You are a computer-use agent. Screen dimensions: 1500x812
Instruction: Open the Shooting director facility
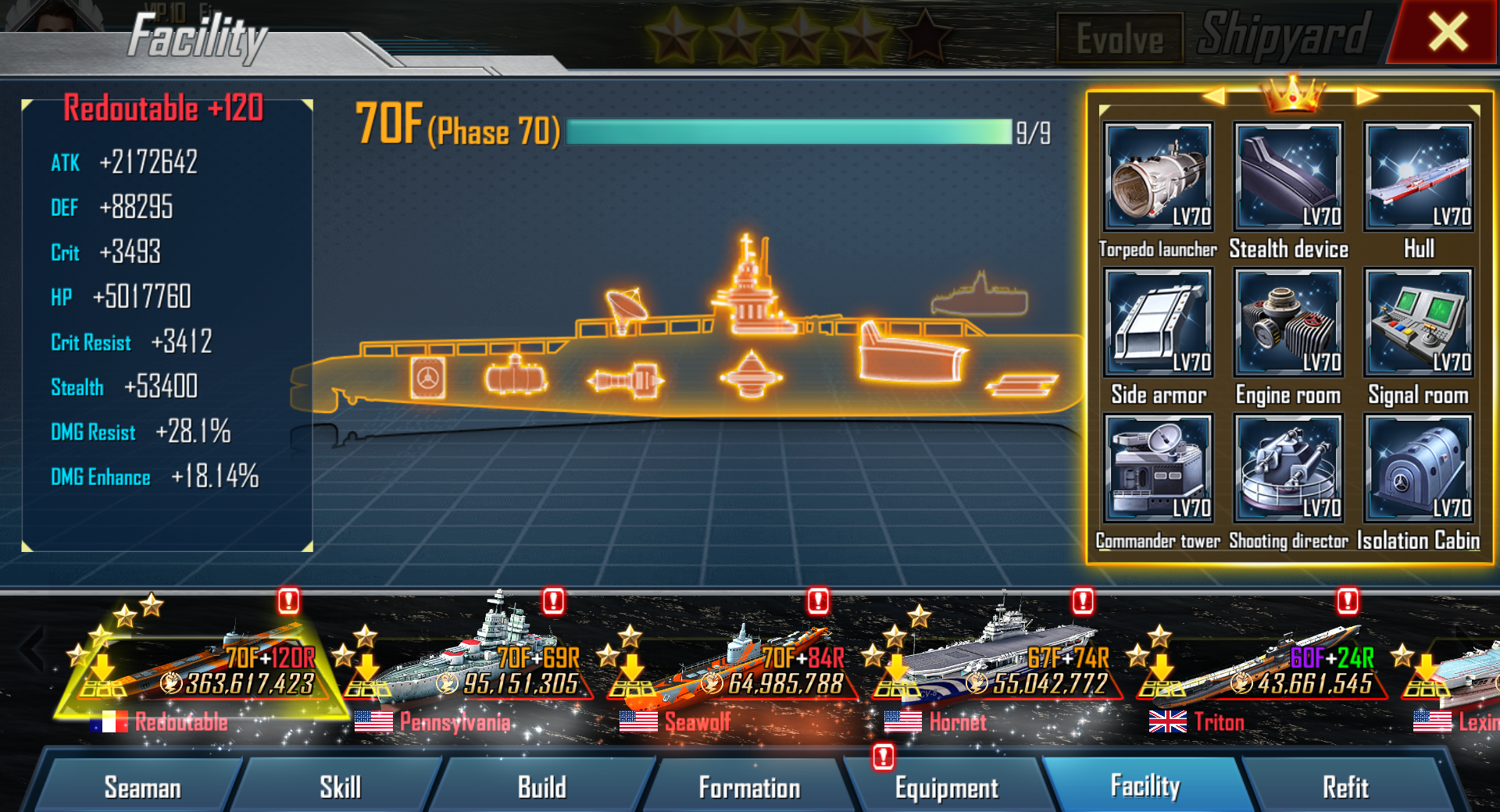click(x=1288, y=468)
